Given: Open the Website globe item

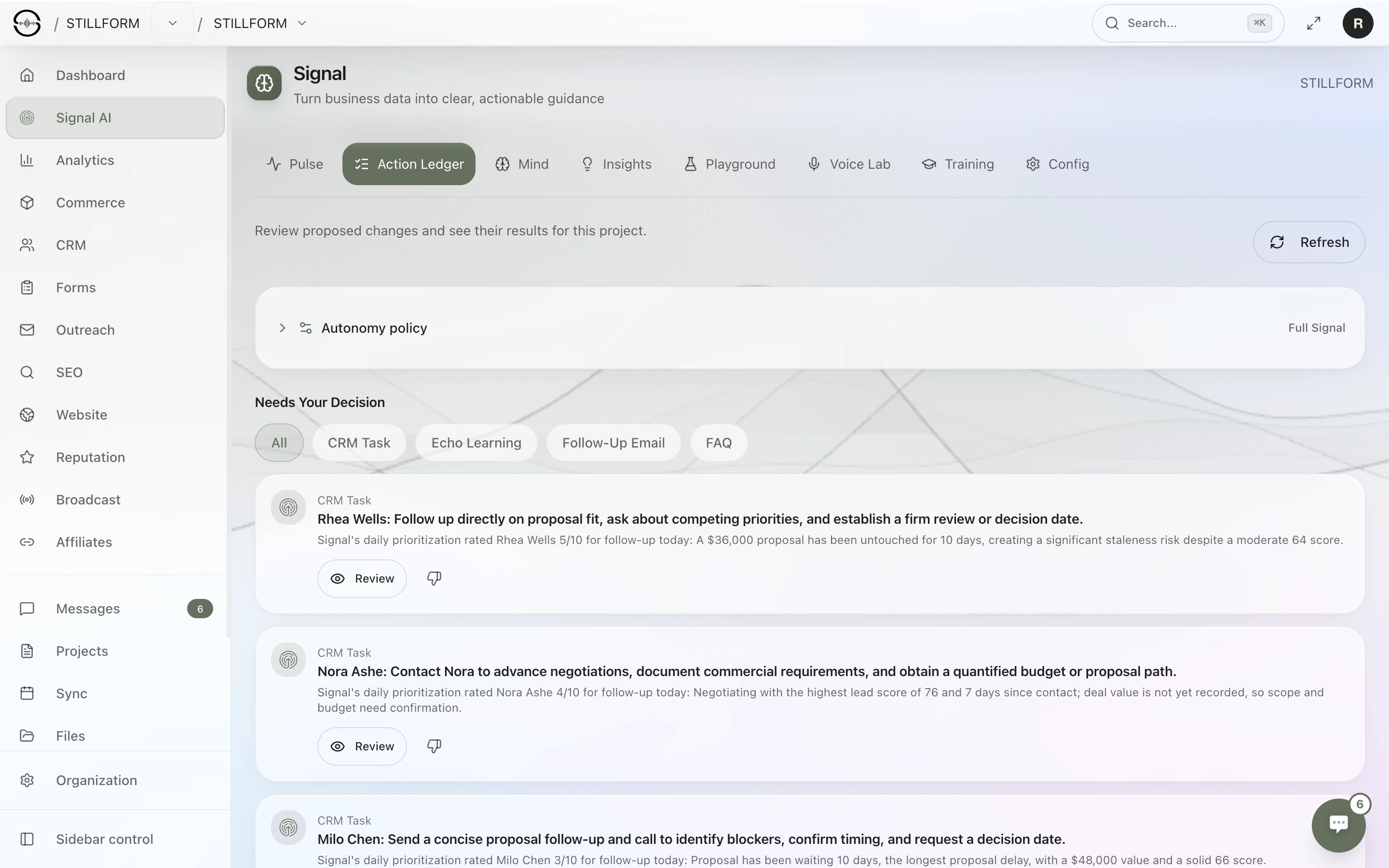Looking at the screenshot, I should click(115, 415).
